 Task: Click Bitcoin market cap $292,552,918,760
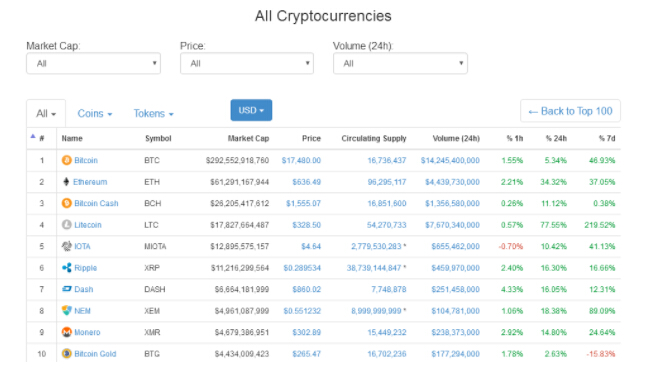pyautogui.click(x=237, y=160)
